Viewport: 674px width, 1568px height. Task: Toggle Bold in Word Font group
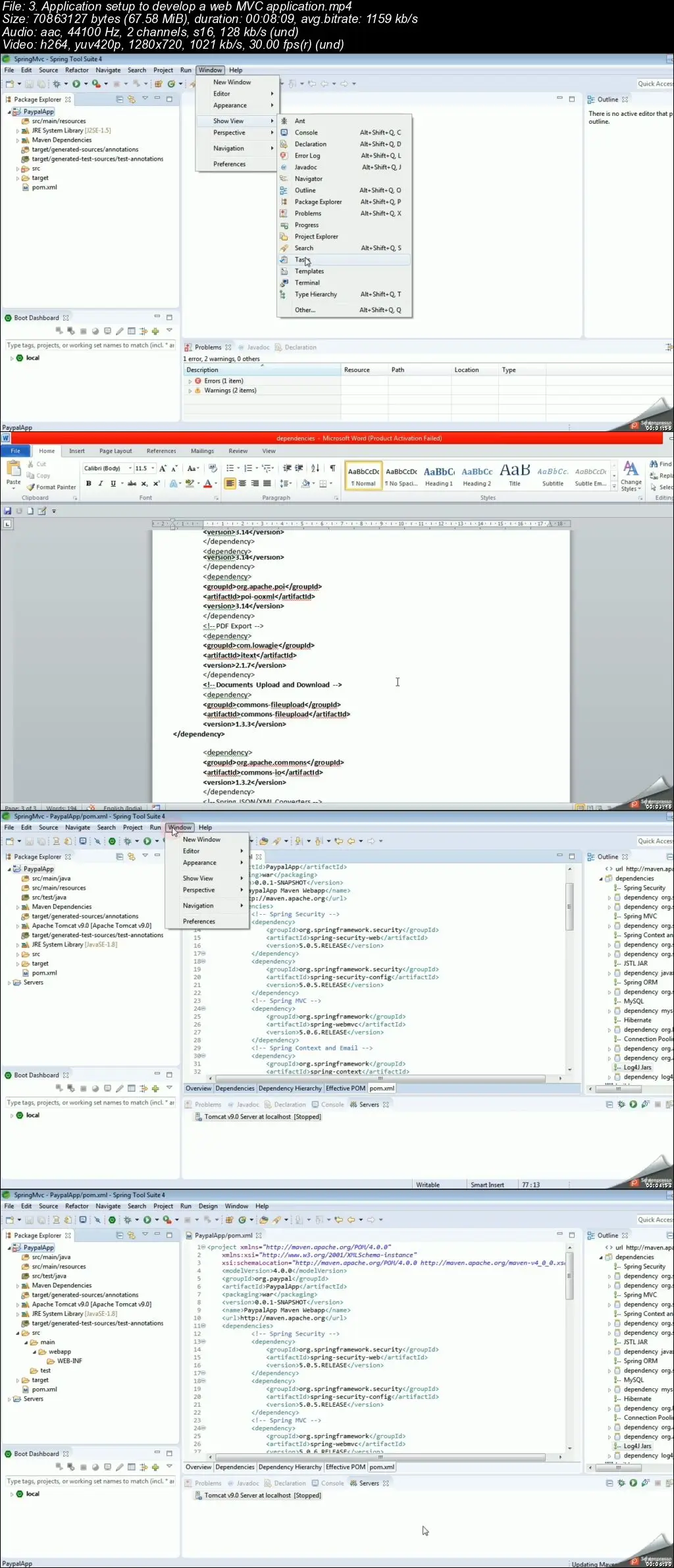point(88,483)
